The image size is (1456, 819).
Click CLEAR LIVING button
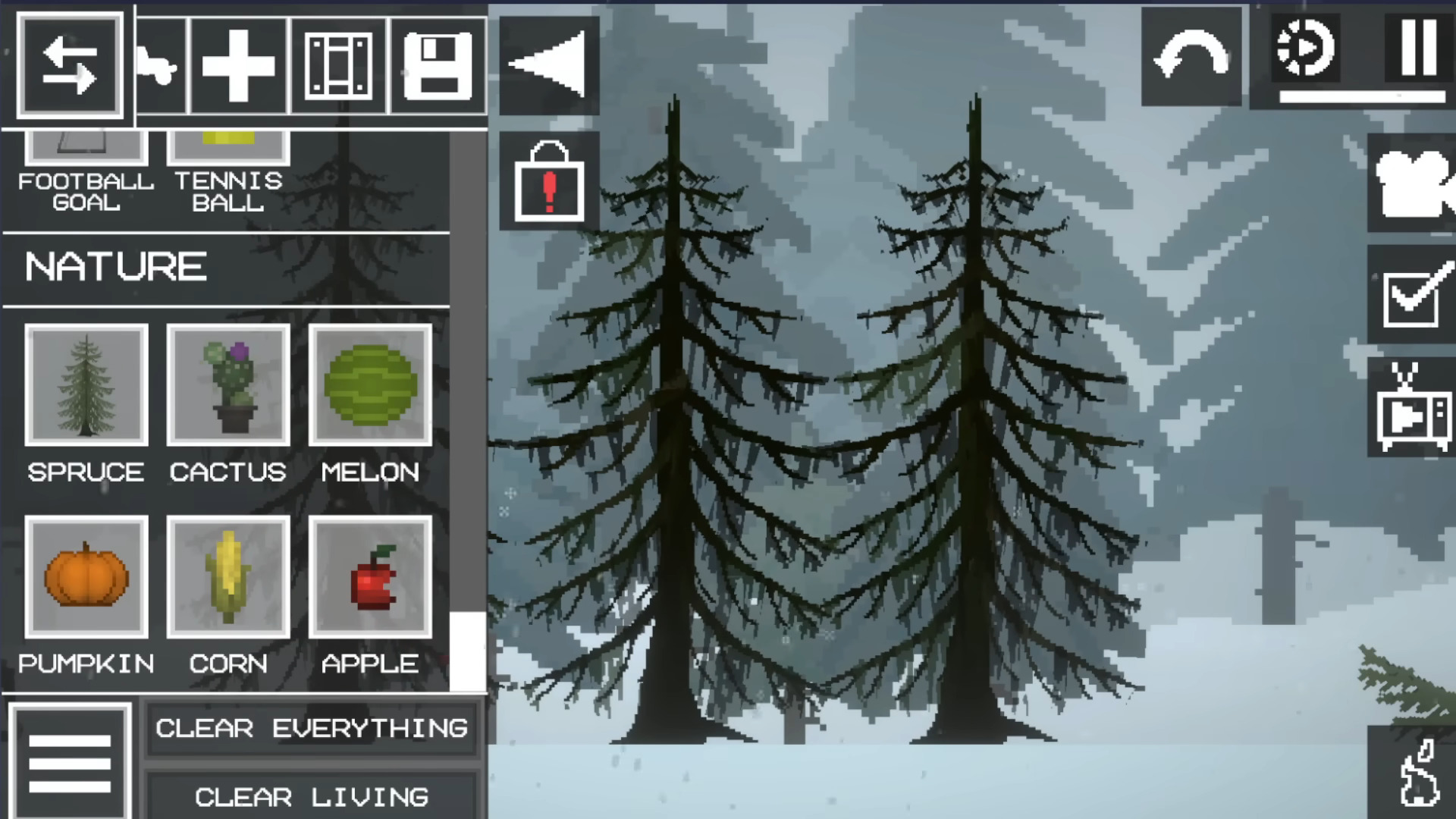point(312,795)
